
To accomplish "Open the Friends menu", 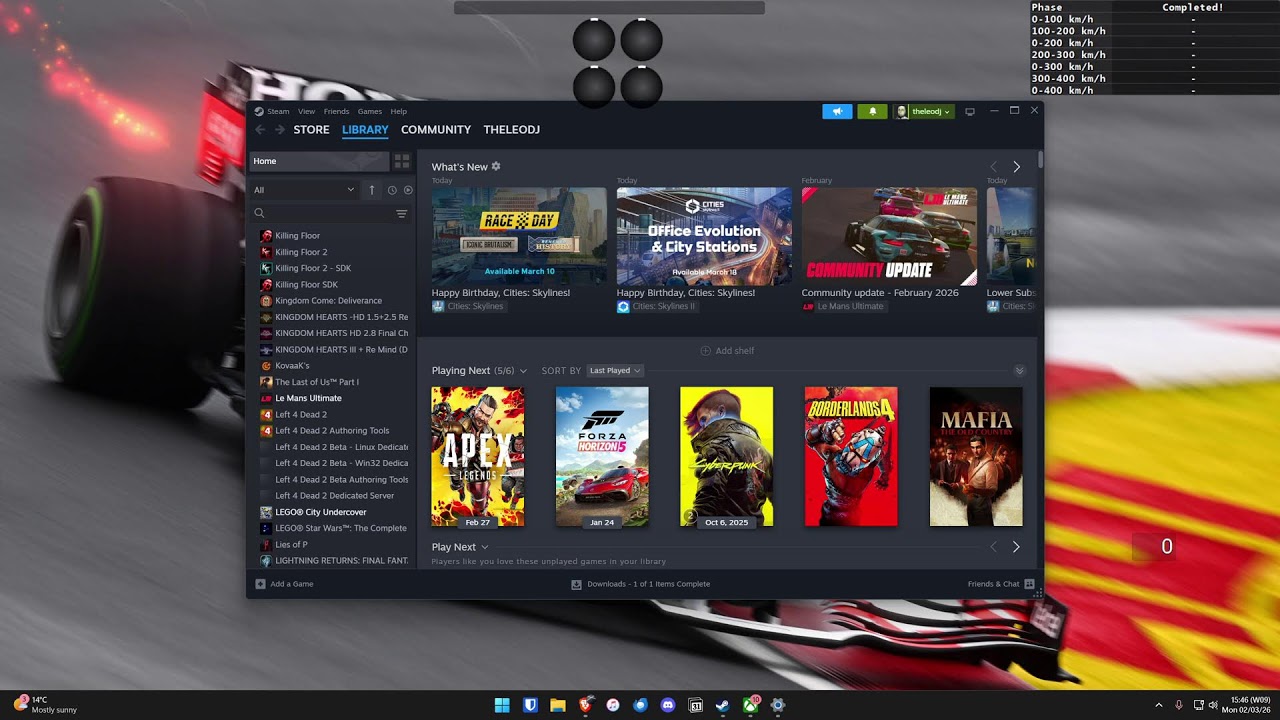I will [336, 111].
